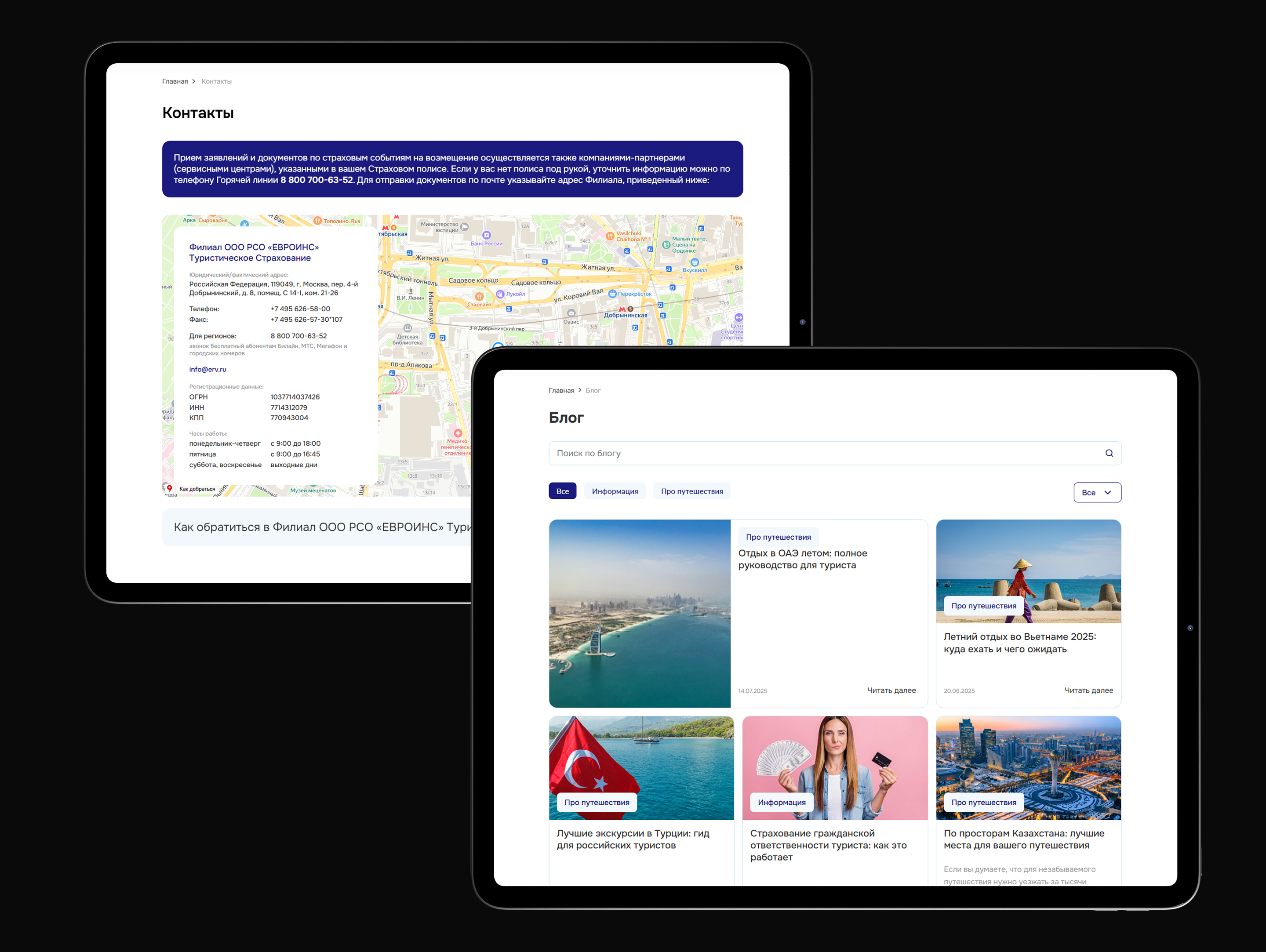Go to Главная in Блог breadcrumb

point(561,391)
